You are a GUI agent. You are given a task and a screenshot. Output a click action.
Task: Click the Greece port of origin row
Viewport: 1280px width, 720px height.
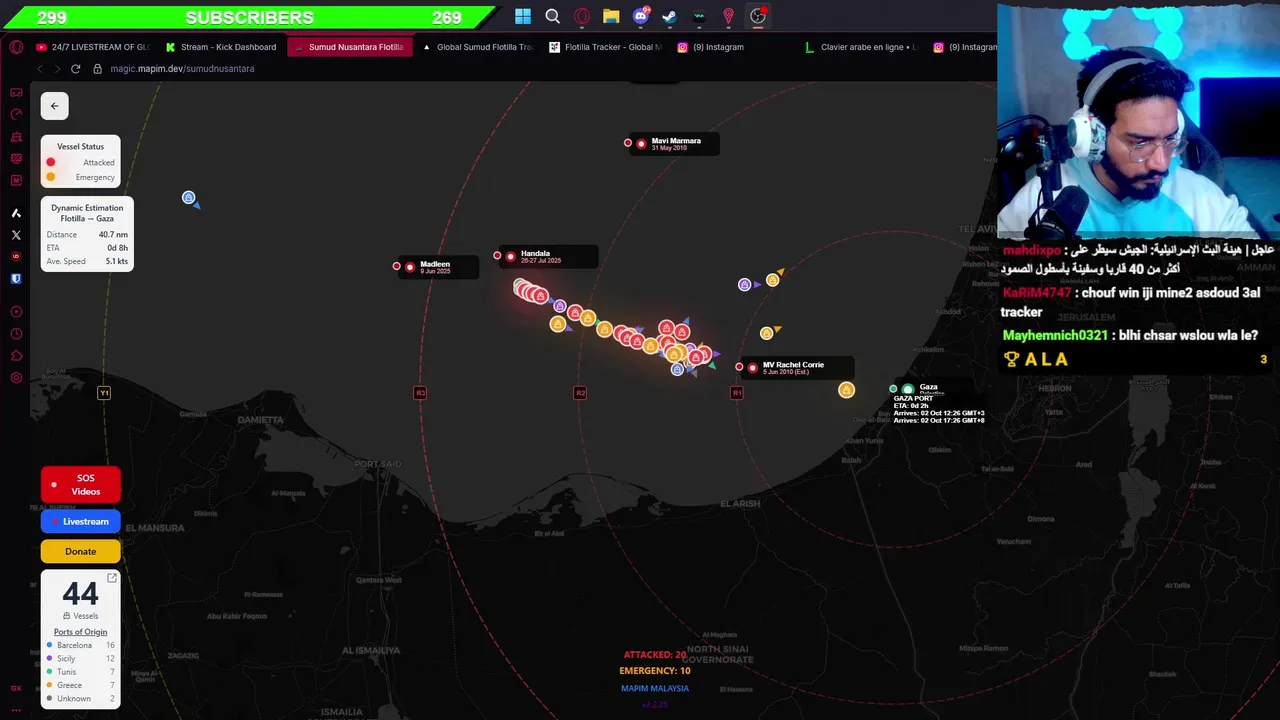(x=81, y=685)
